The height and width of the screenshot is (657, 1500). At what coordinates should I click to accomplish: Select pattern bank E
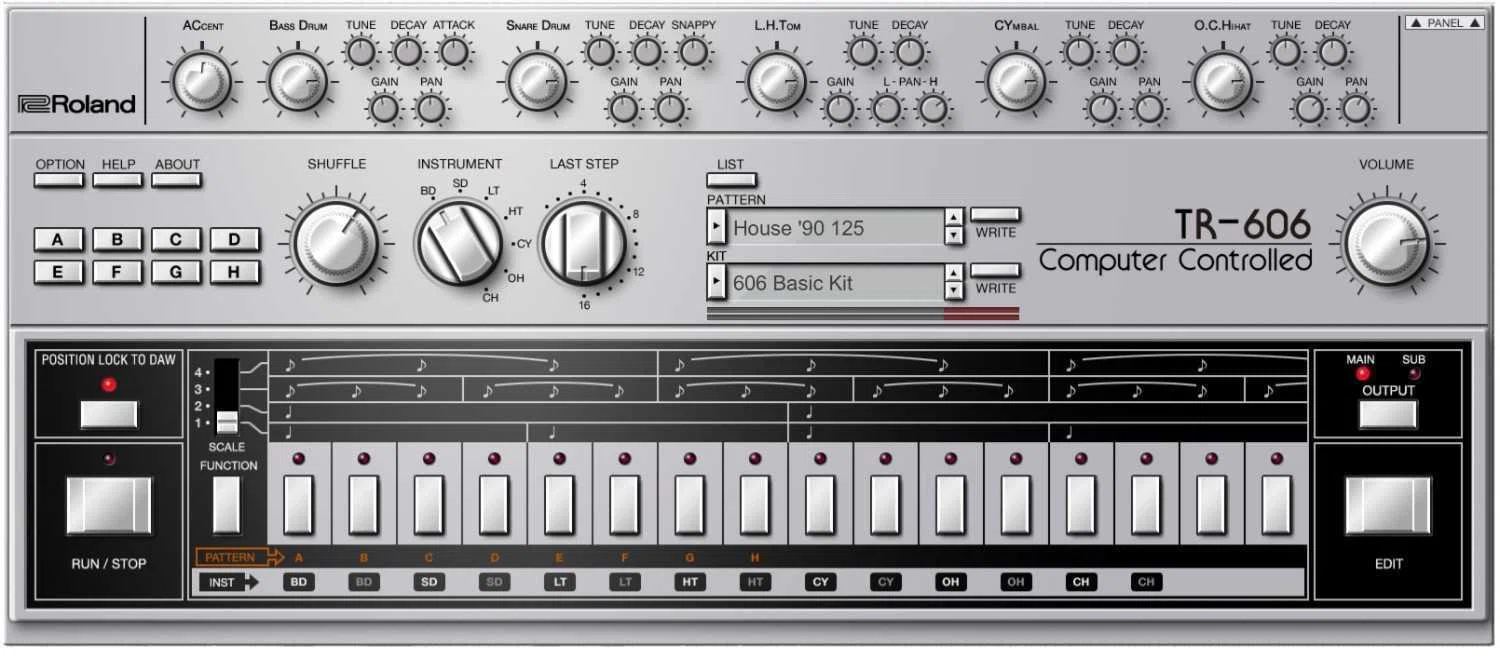coord(59,272)
